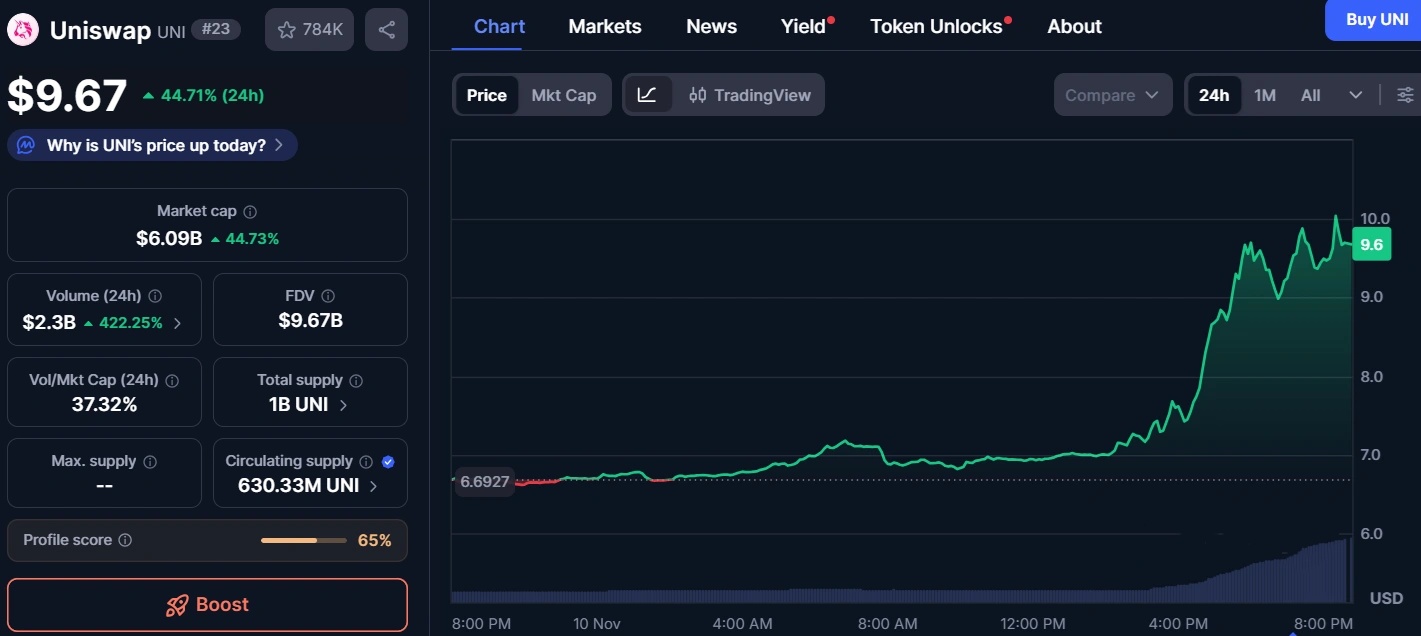1421x636 pixels.
Task: Expand more time range options chevron
Action: [x=1356, y=95]
